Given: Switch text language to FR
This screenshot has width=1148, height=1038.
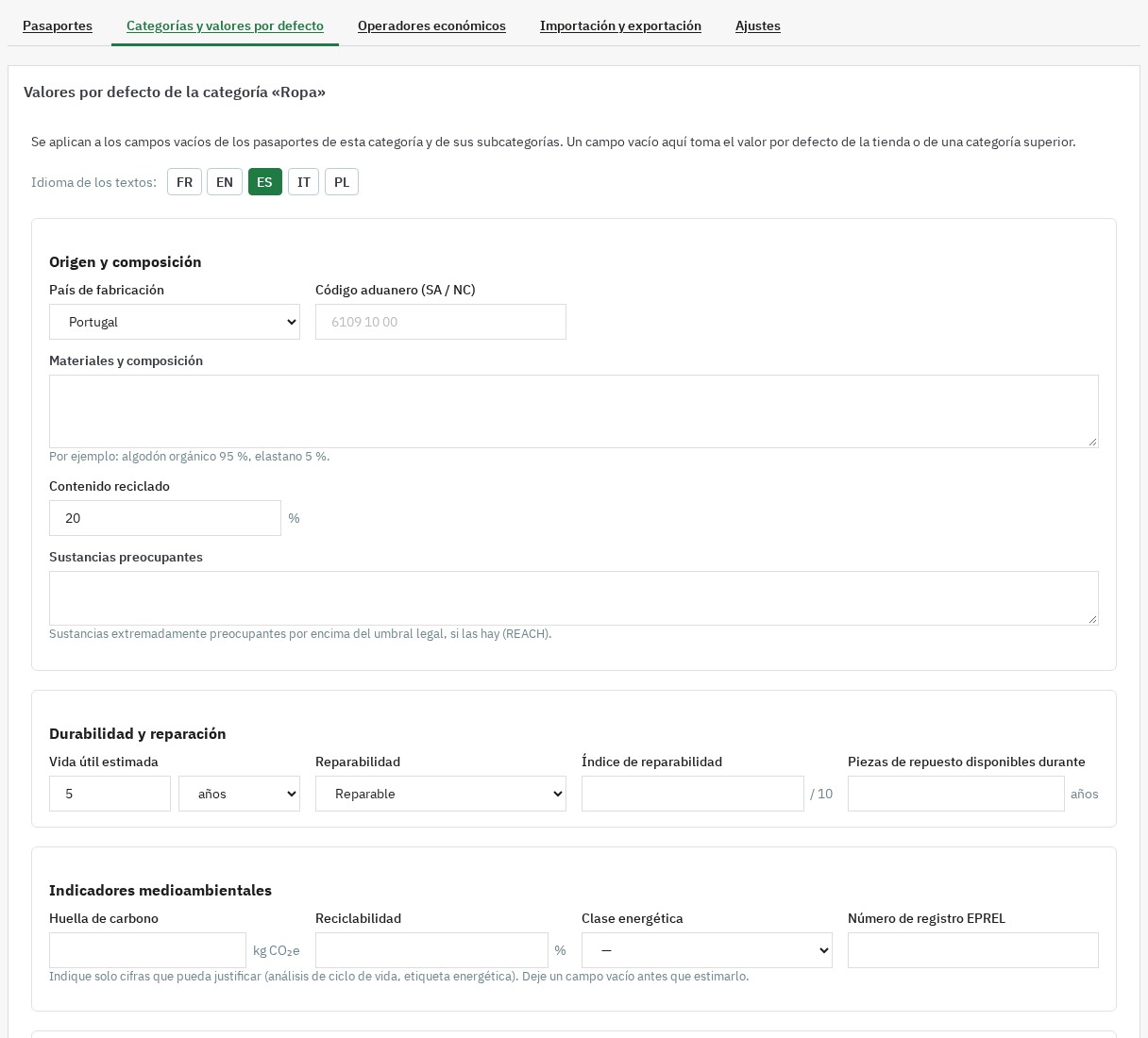Looking at the screenshot, I should click(x=184, y=182).
